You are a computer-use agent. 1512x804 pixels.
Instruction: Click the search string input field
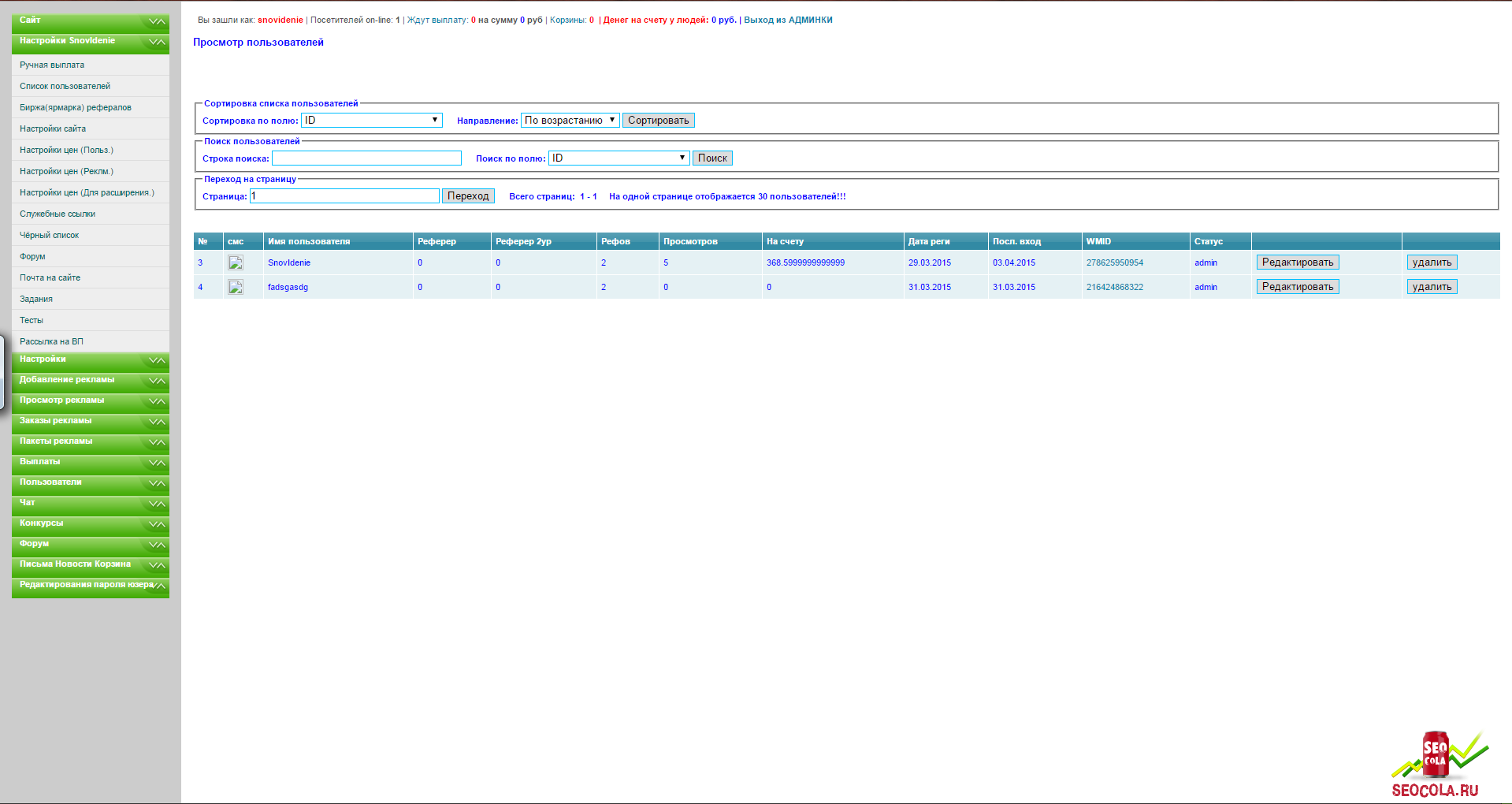(366, 158)
